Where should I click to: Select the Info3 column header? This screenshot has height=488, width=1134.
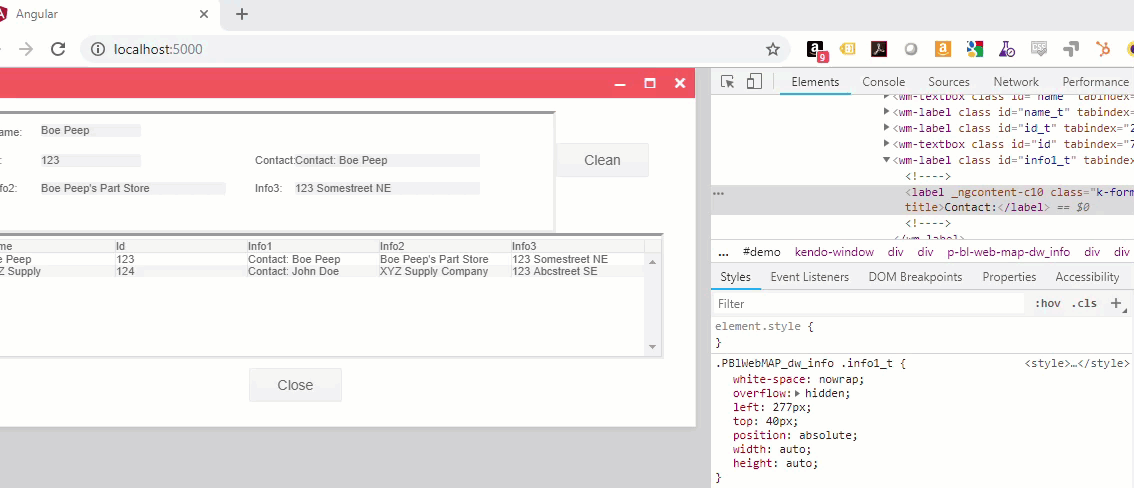577,247
